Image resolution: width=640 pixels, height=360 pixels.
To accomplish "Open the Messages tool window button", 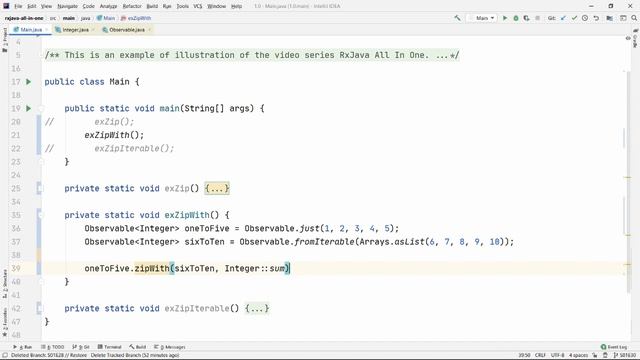I will [170, 347].
